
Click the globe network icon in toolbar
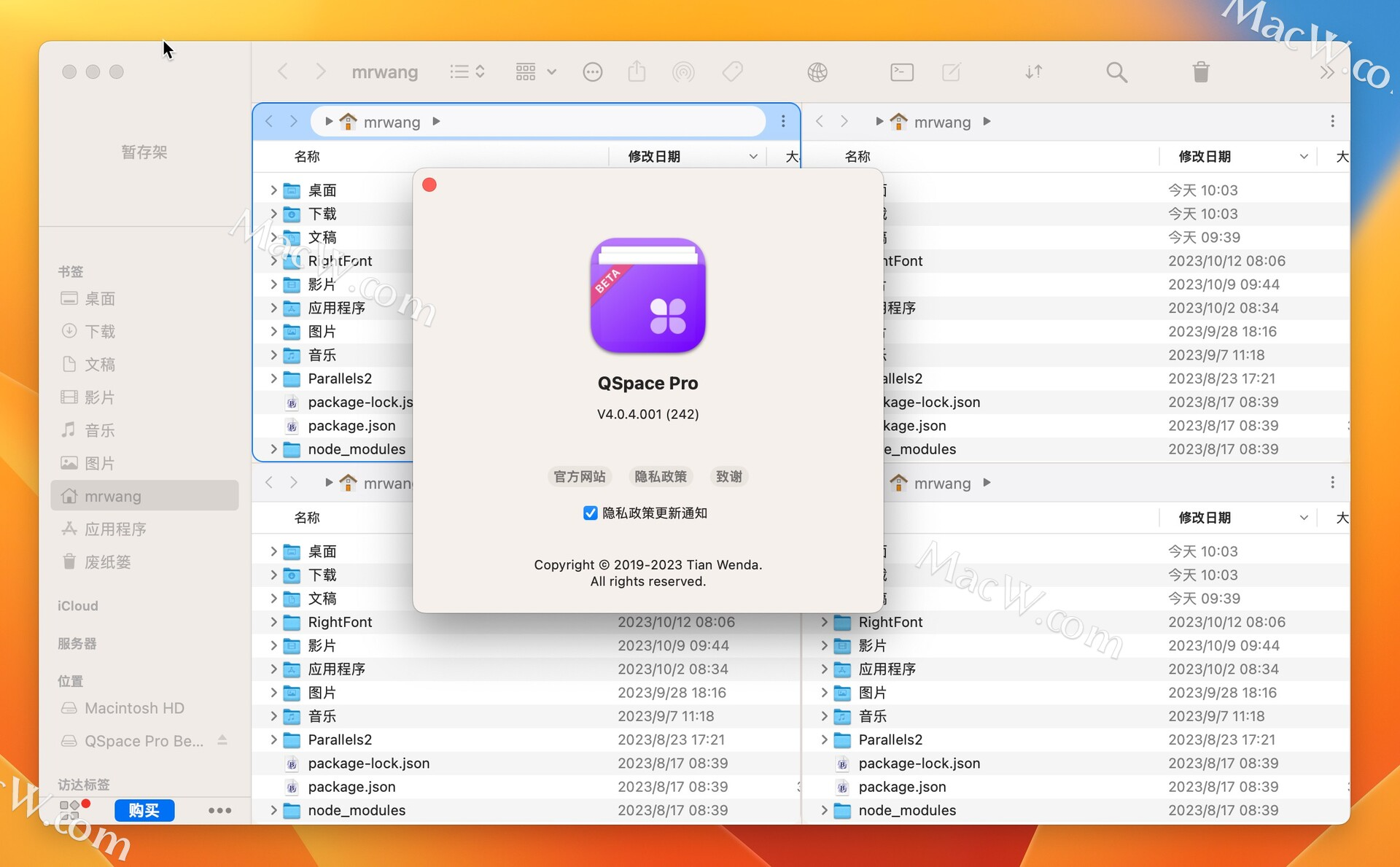[x=817, y=71]
